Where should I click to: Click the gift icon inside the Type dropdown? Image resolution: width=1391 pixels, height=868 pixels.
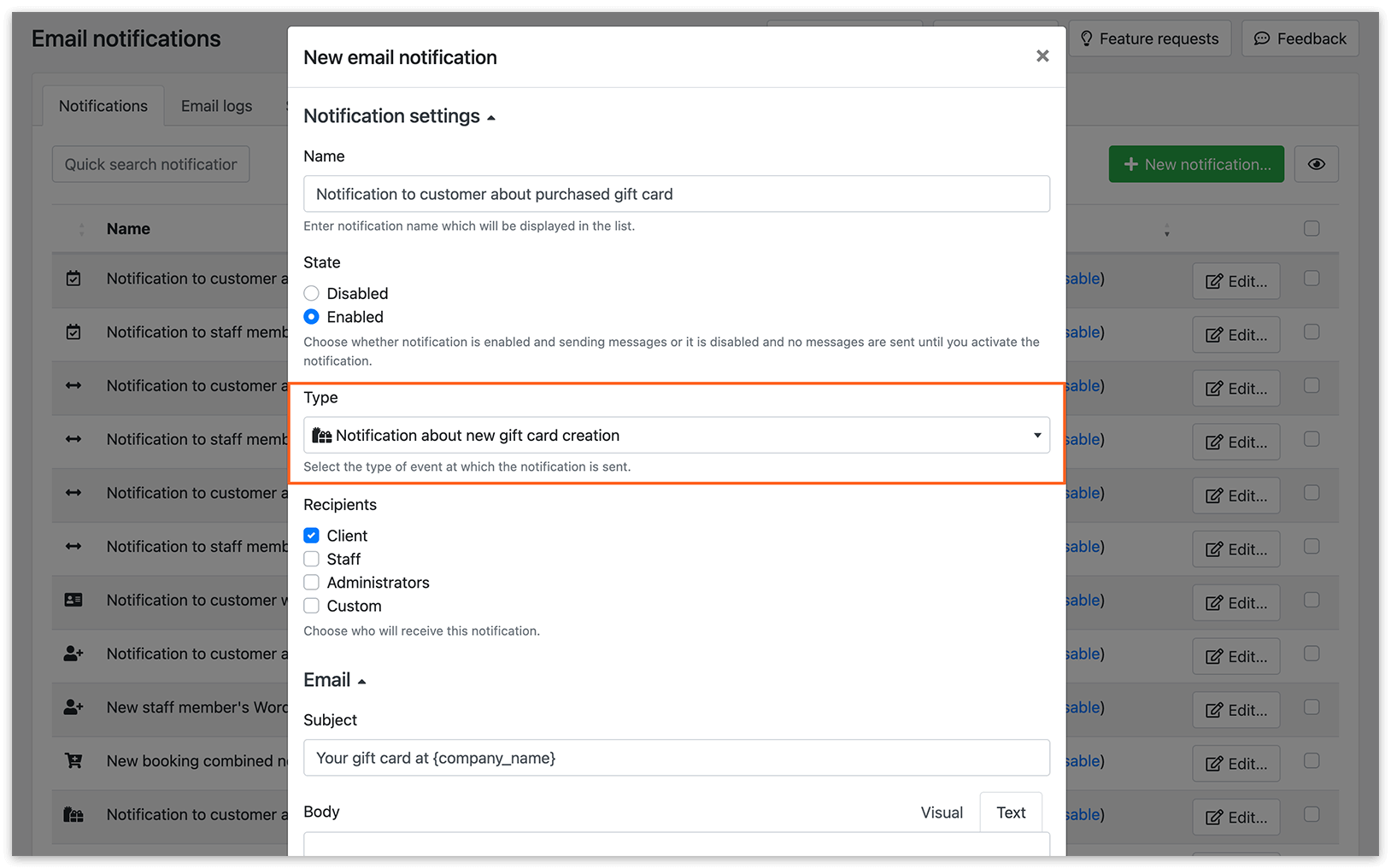(322, 436)
